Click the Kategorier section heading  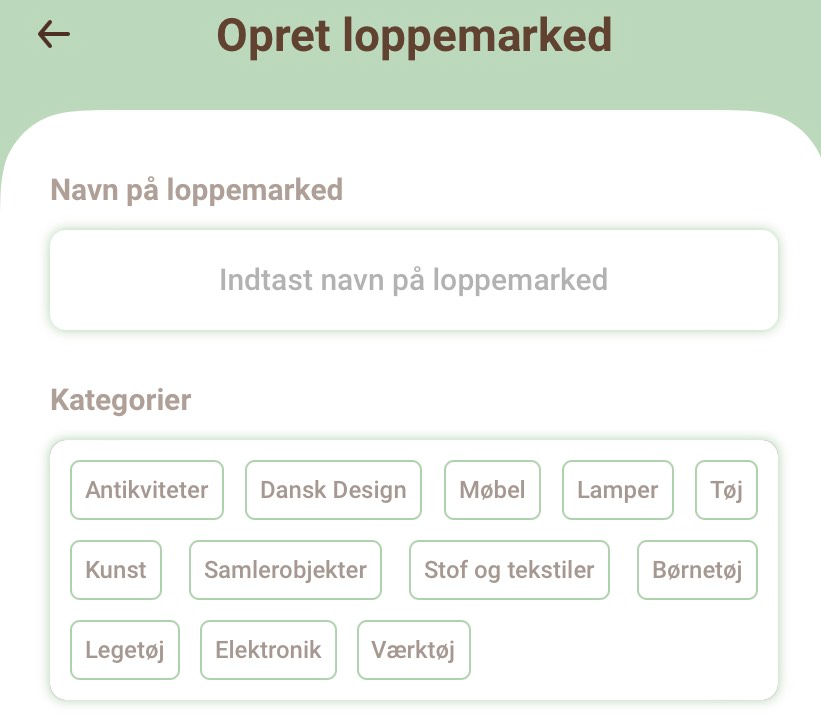pyautogui.click(x=121, y=401)
